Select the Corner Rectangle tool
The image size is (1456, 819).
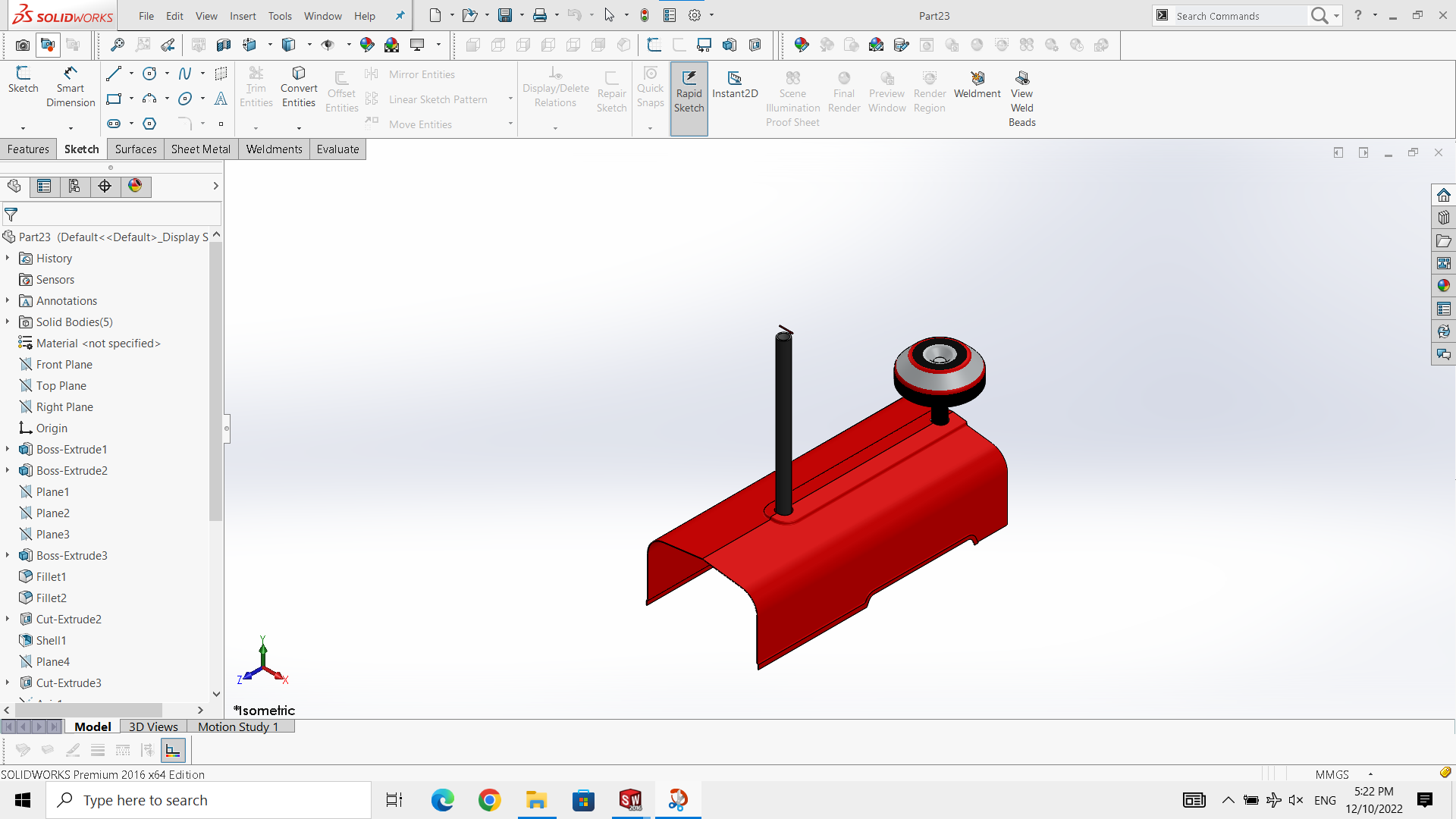[114, 99]
